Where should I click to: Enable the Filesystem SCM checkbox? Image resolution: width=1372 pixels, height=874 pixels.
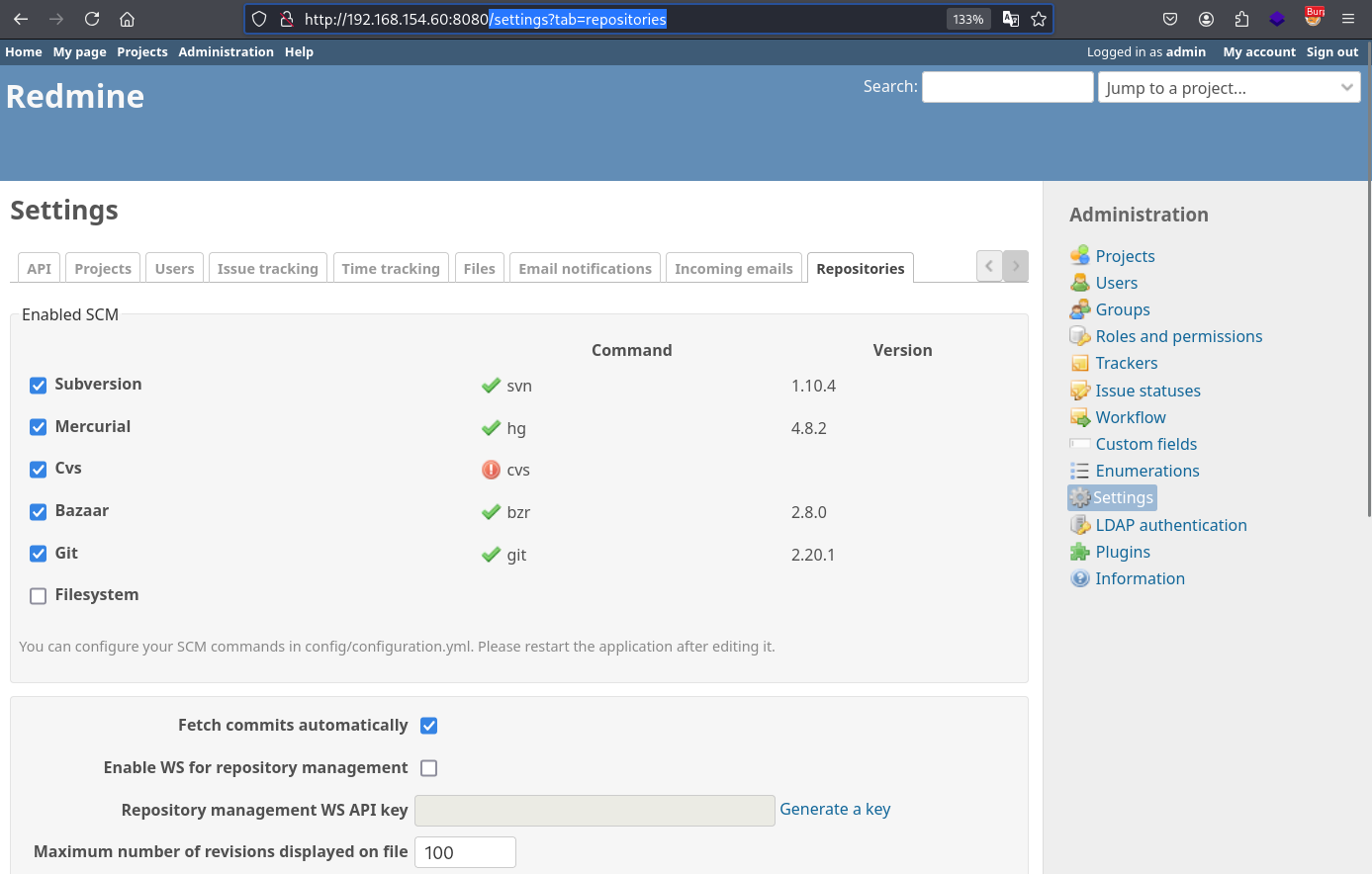pyautogui.click(x=38, y=595)
